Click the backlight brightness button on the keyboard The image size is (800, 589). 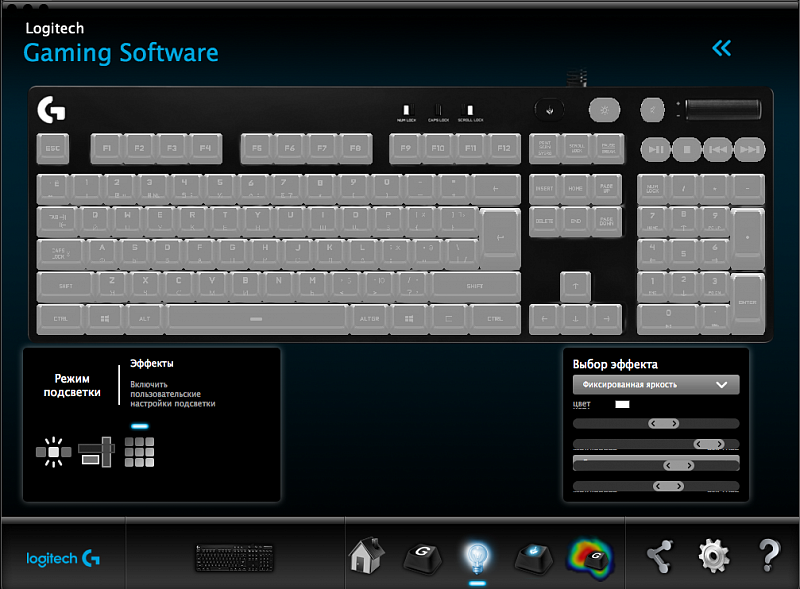605,110
